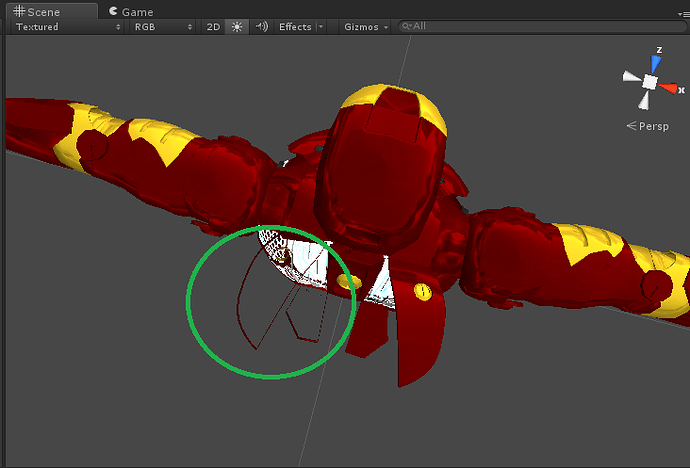
Task: Click the scene search field
Action: [x=542, y=26]
